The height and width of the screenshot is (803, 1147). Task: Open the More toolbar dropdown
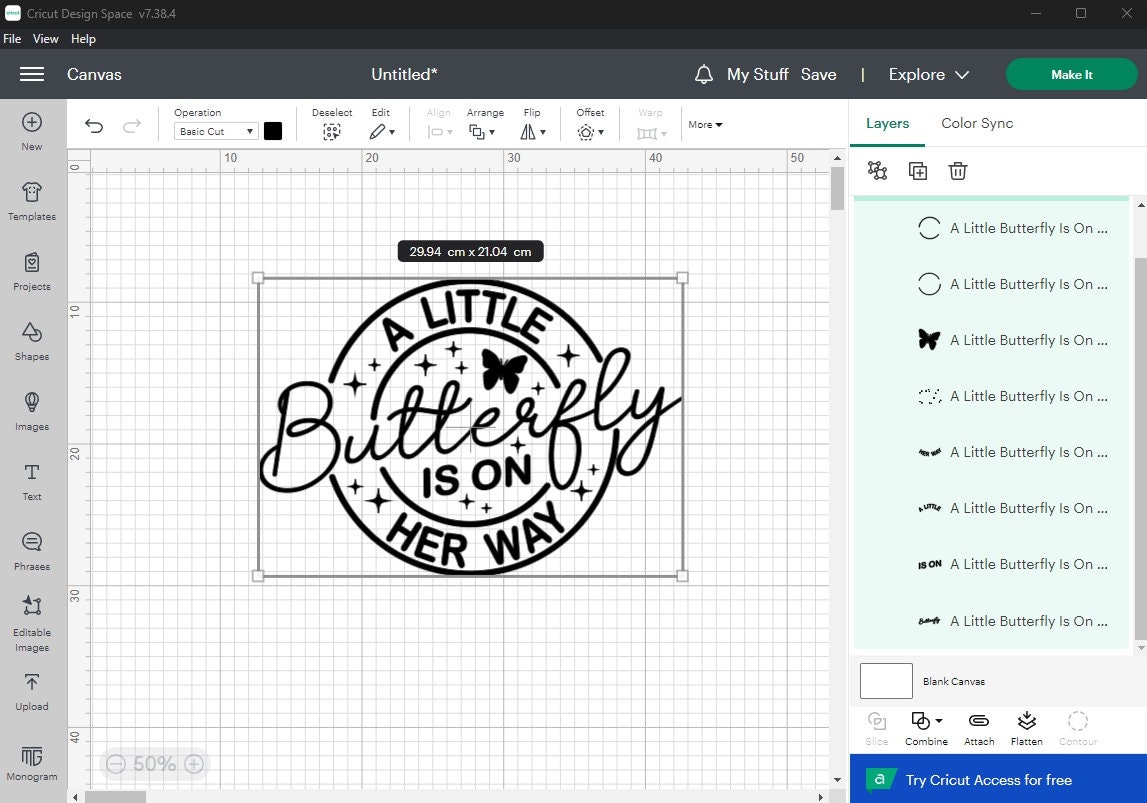pos(705,124)
